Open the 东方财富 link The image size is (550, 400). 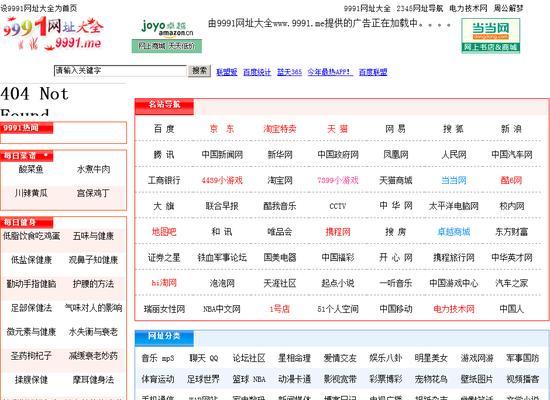tap(511, 232)
